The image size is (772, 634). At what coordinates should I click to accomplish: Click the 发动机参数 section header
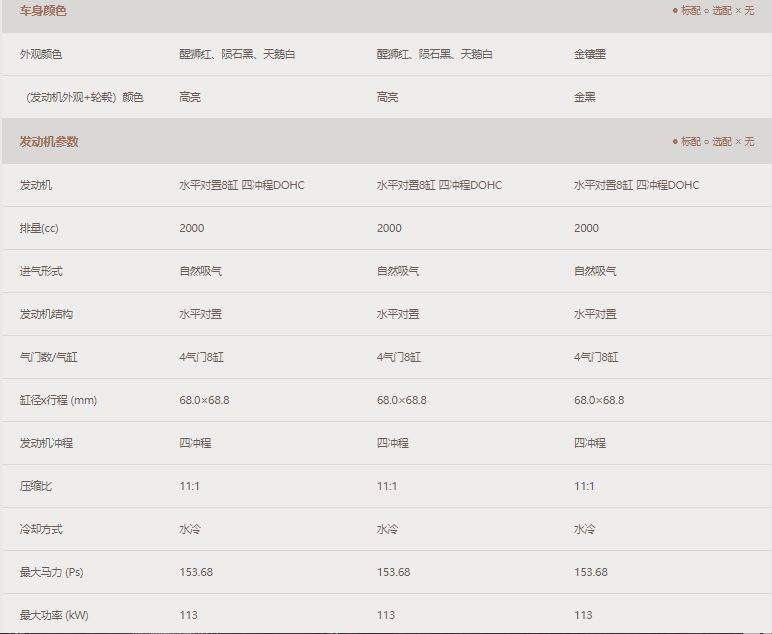[x=49, y=142]
